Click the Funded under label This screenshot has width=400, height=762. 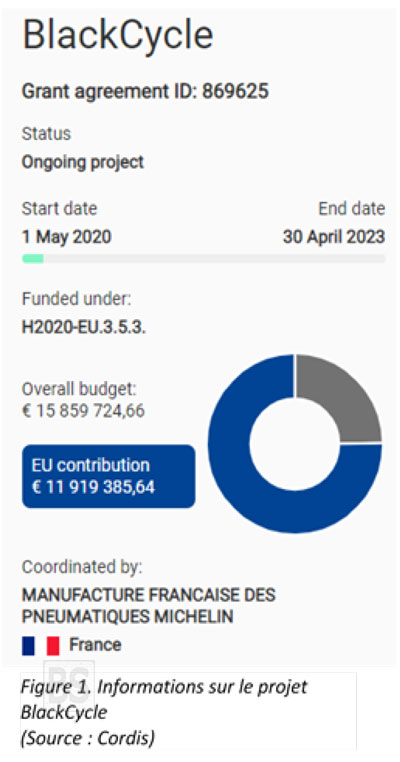pos(76,299)
